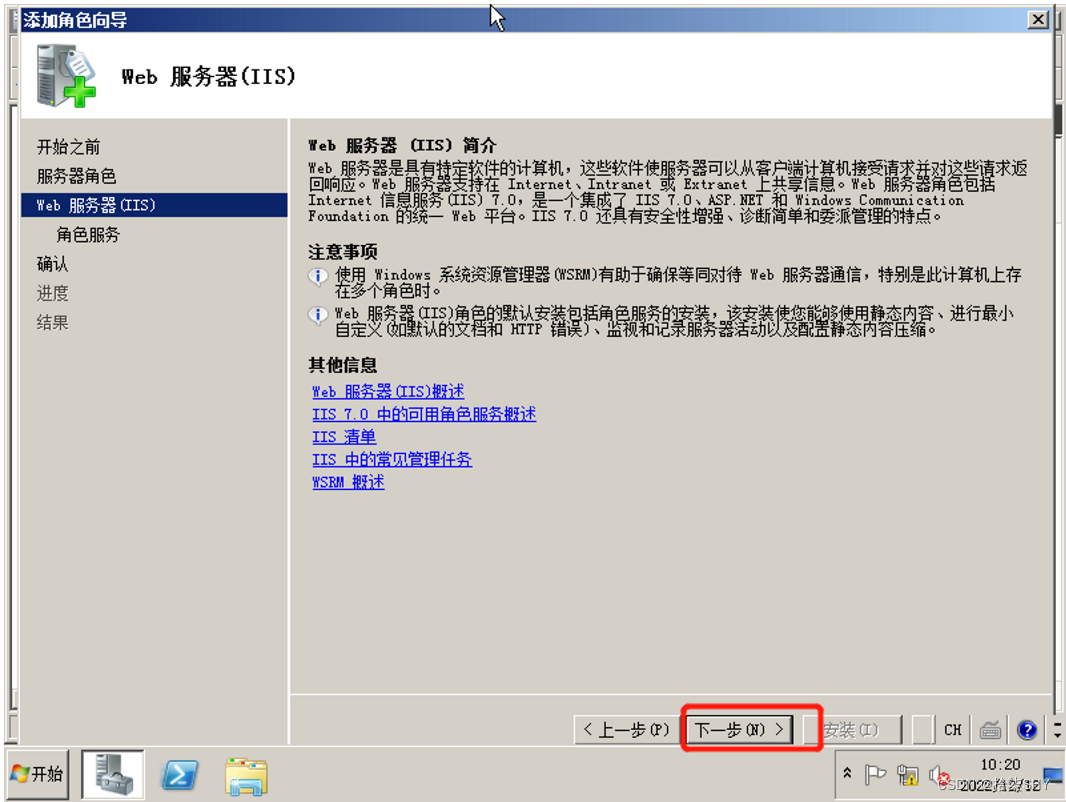
Task: Launch PowerShell from the taskbar
Action: tap(179, 775)
